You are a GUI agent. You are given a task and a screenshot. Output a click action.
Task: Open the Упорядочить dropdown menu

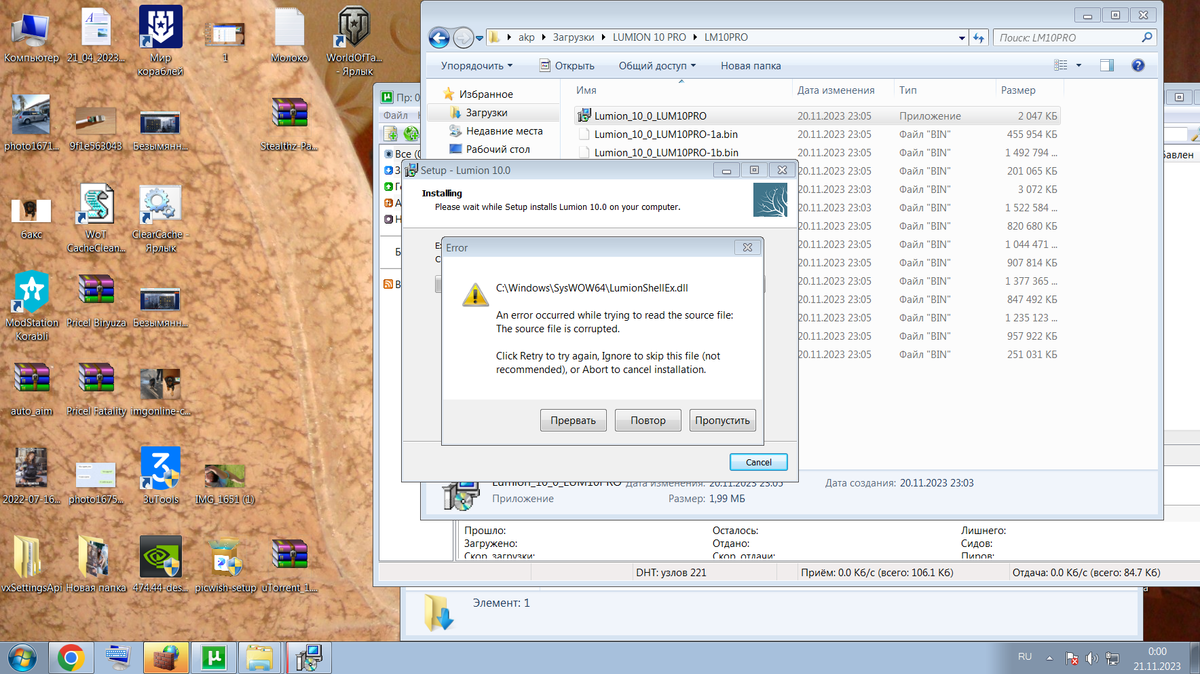(x=476, y=66)
